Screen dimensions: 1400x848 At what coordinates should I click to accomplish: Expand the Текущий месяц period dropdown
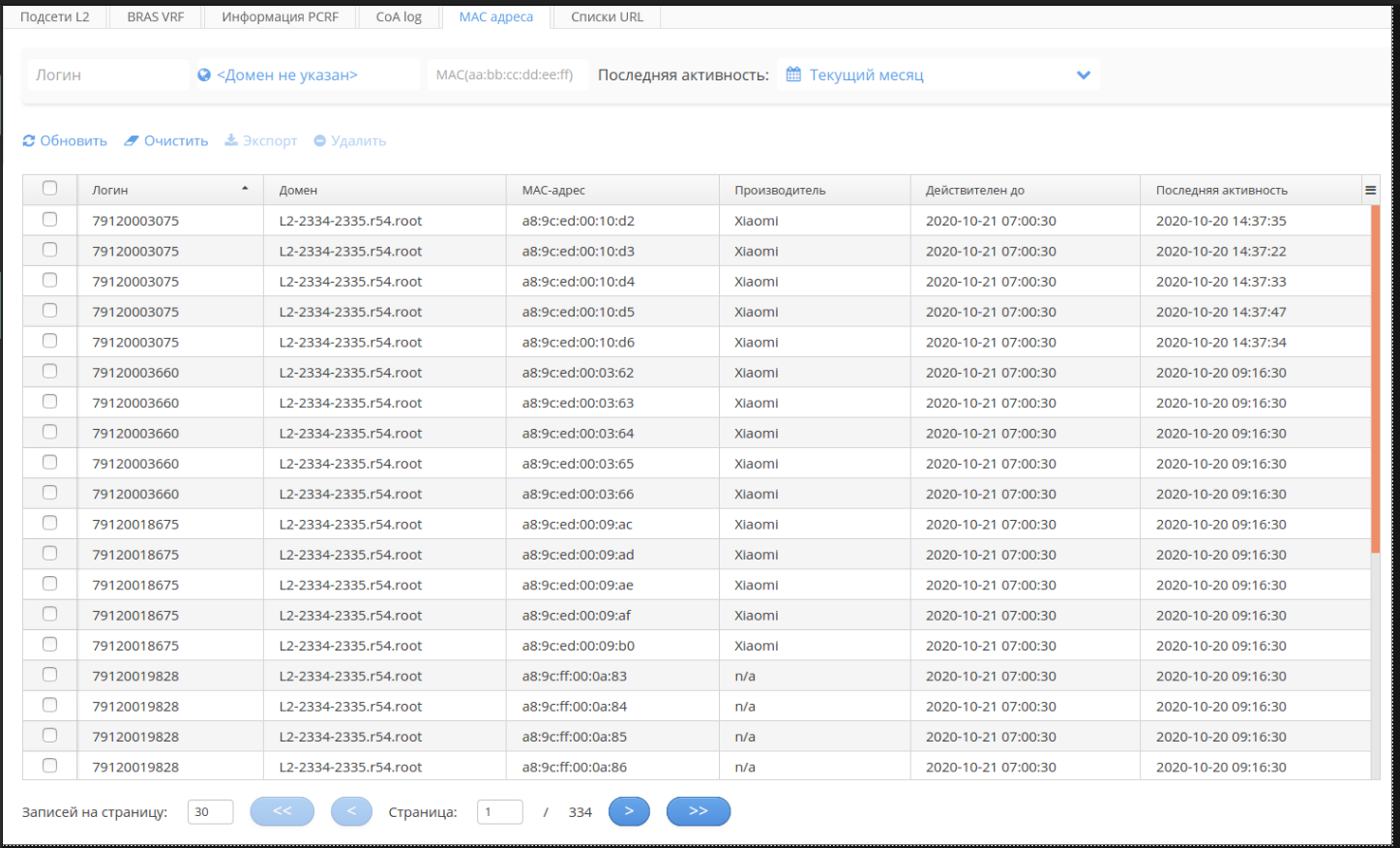(x=1083, y=76)
